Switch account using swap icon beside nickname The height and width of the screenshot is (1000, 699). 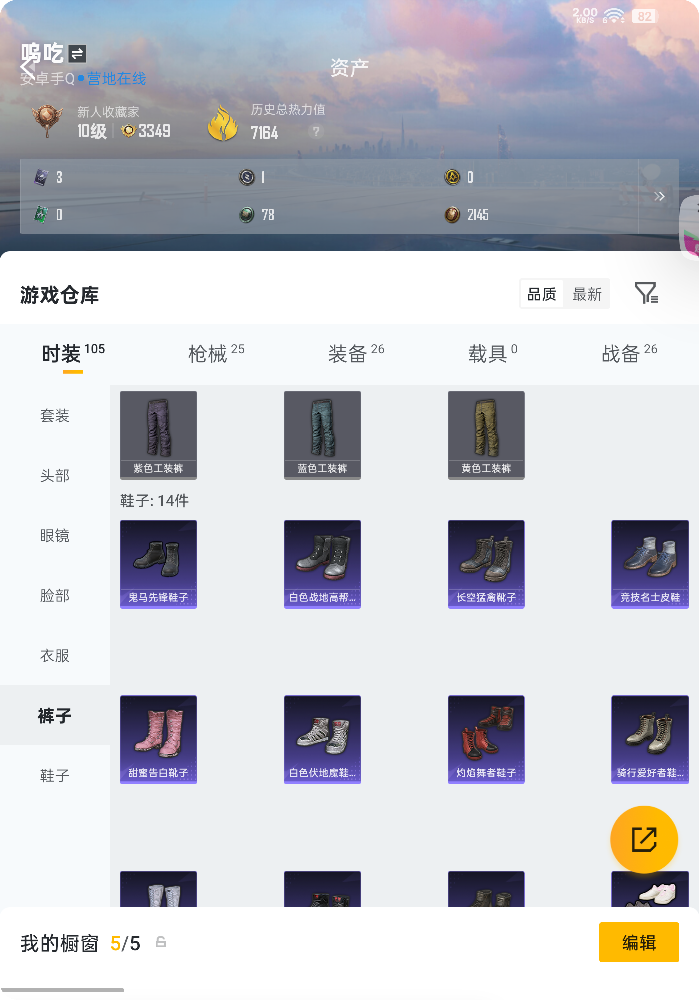coord(77,54)
